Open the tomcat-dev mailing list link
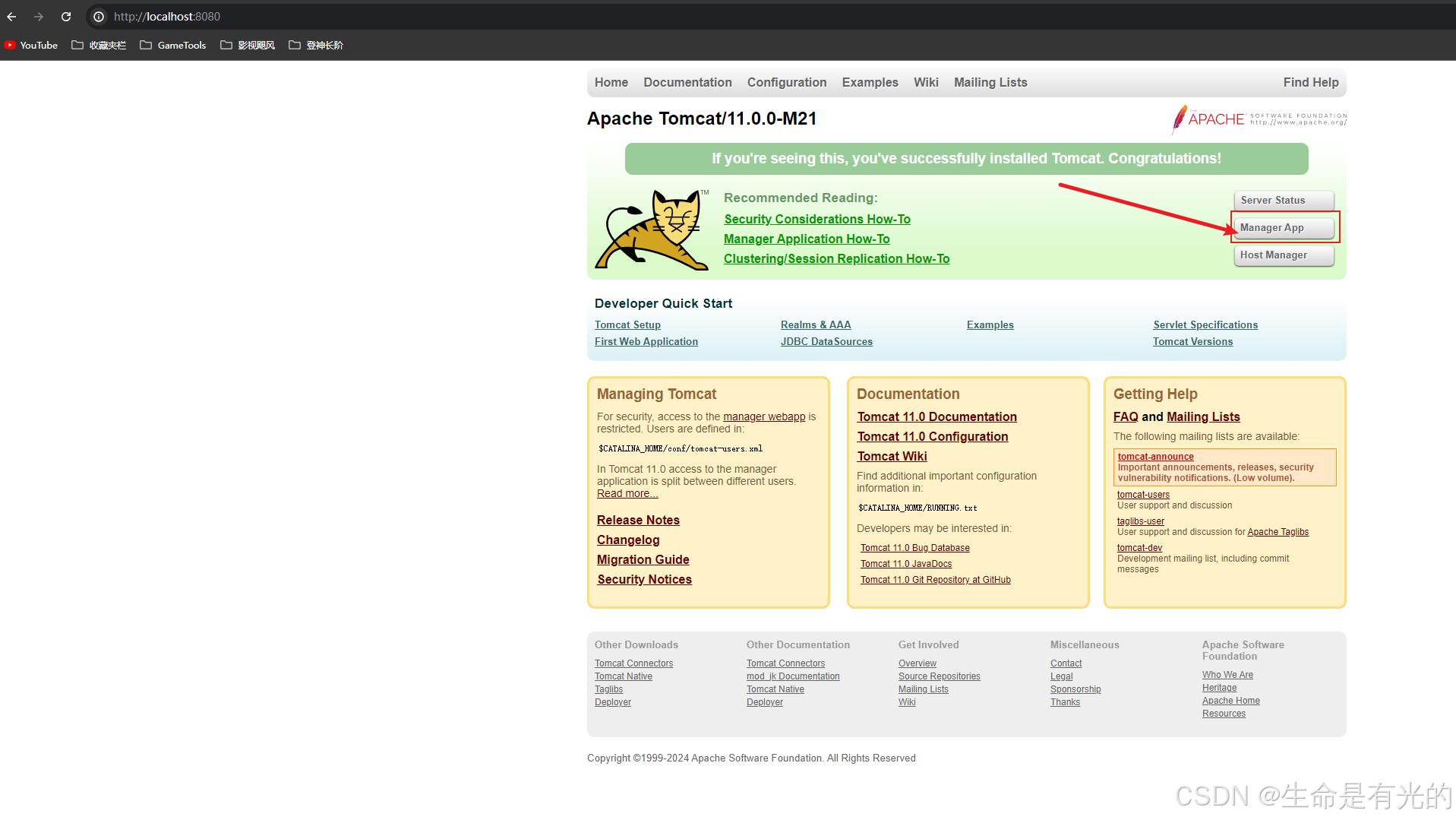Image resolution: width=1456 pixels, height=820 pixels. [x=1139, y=548]
